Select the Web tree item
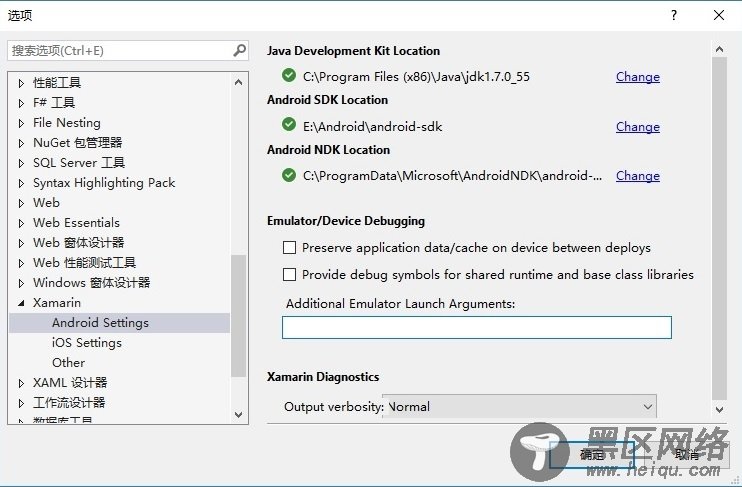742x487 pixels. pyautogui.click(x=46, y=203)
